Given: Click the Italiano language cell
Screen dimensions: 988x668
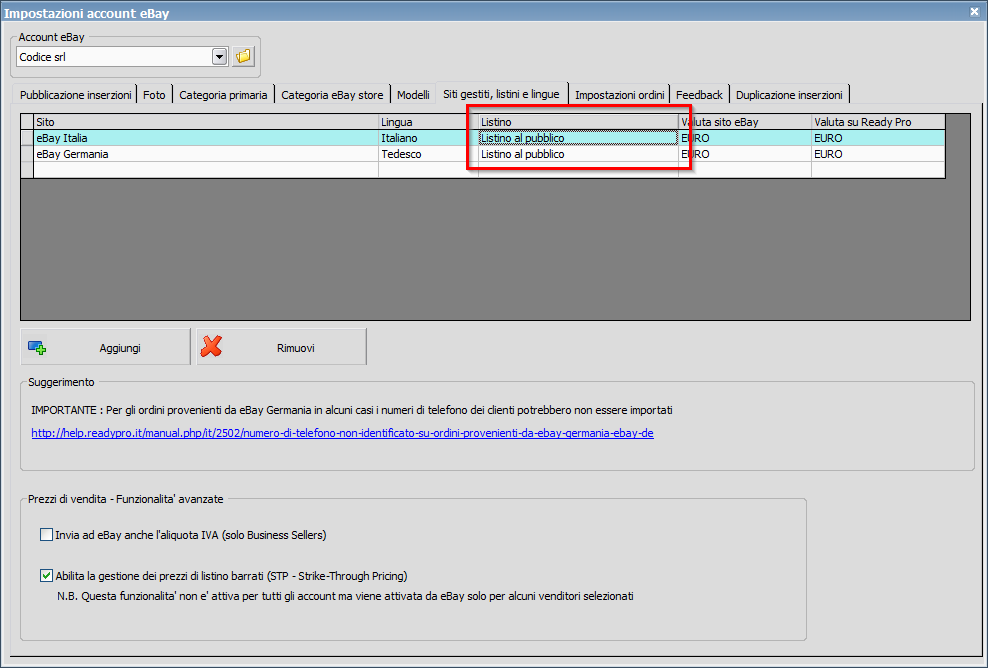Looking at the screenshot, I should tap(428, 138).
